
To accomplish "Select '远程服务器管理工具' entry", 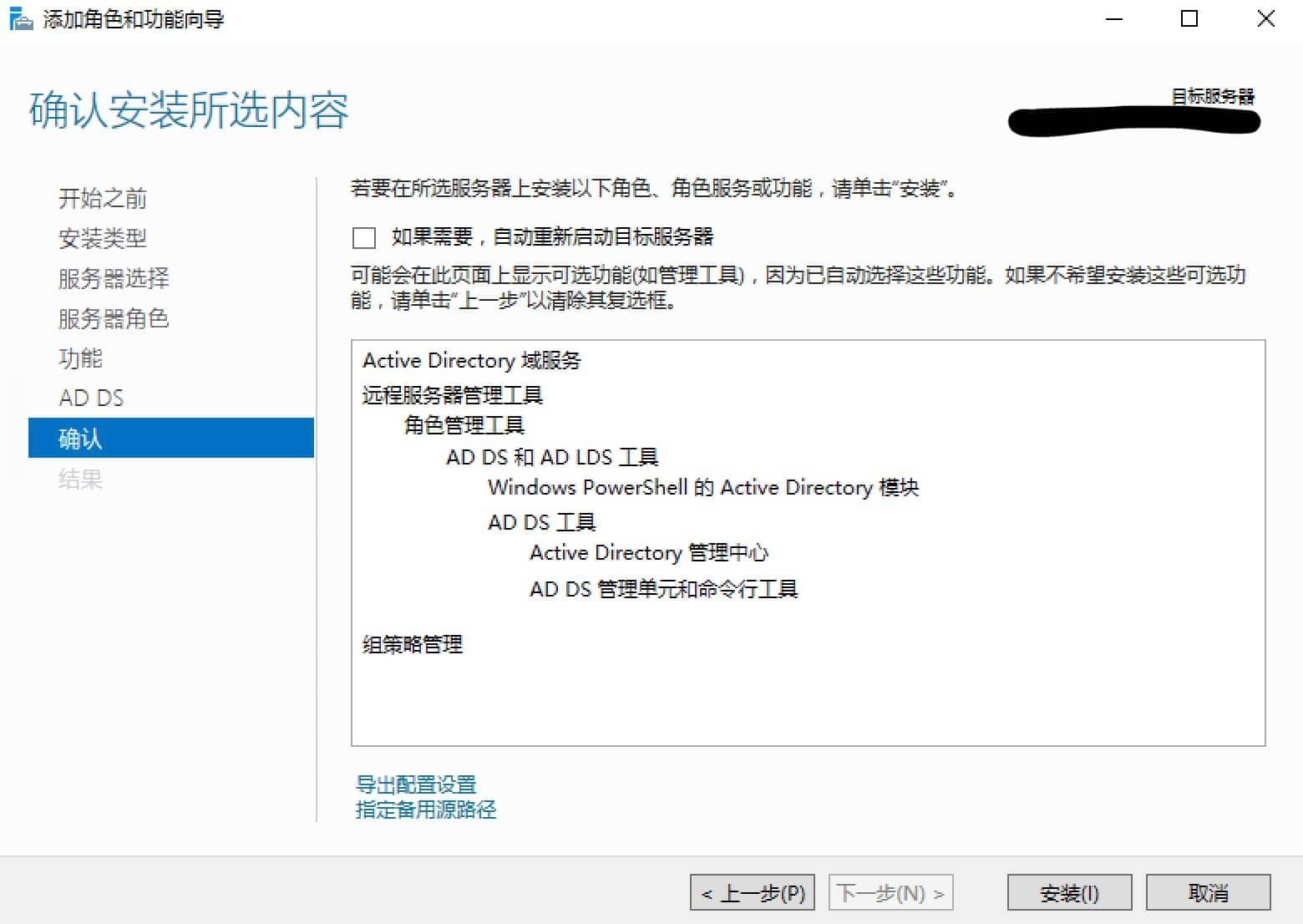I will (453, 394).
